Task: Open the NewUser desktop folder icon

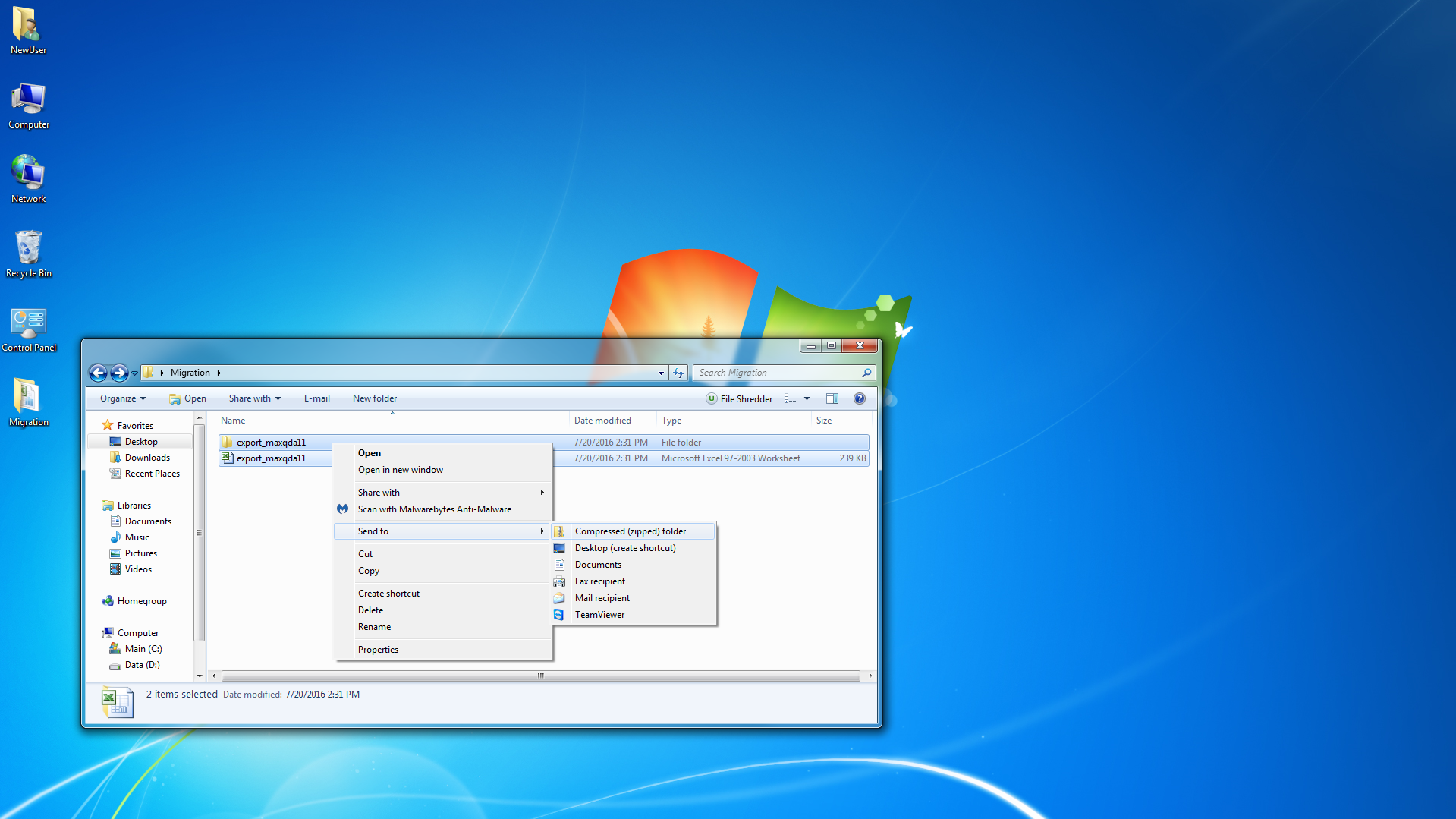Action: tap(28, 30)
